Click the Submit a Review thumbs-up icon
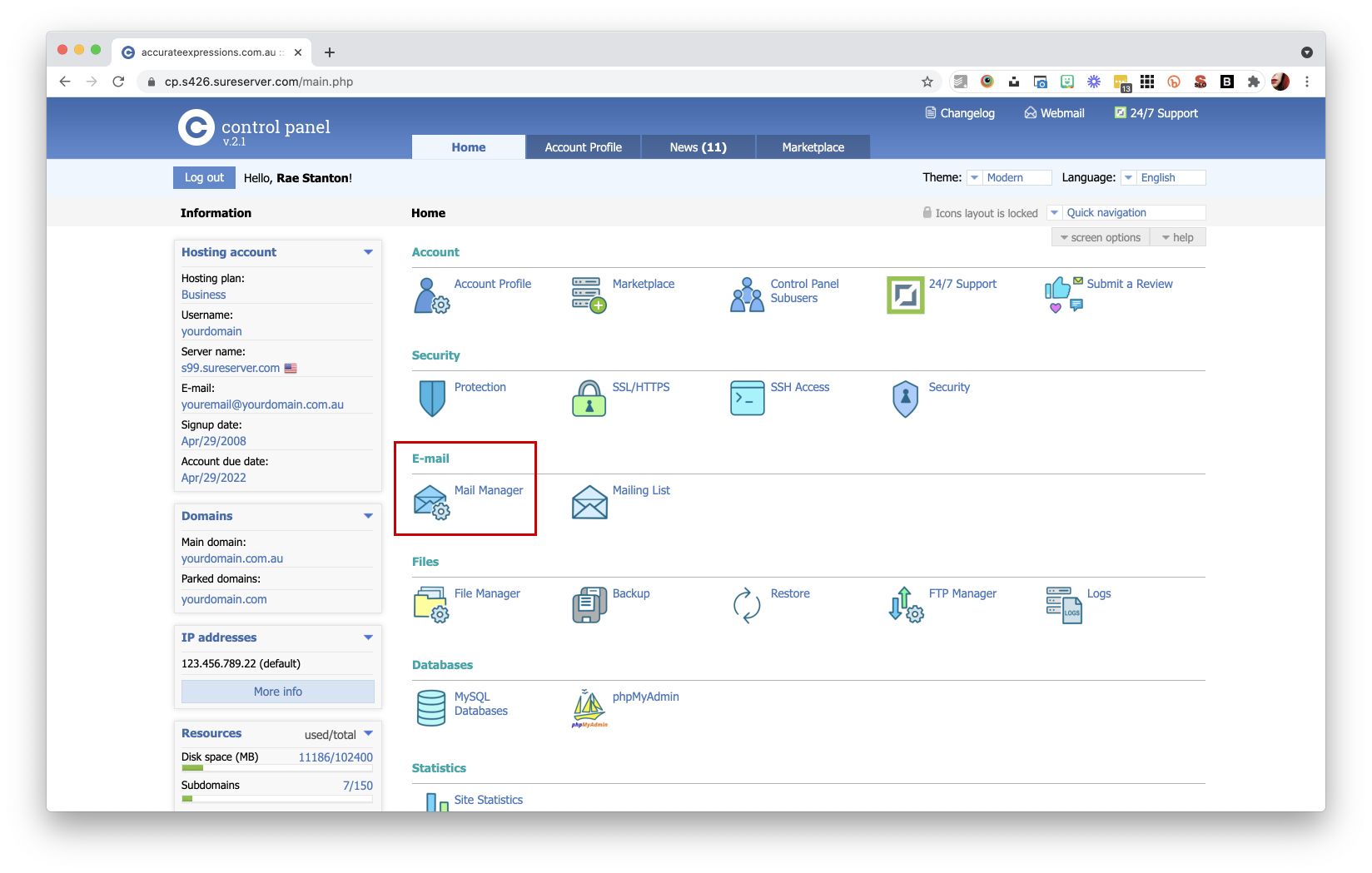 coord(1064,295)
